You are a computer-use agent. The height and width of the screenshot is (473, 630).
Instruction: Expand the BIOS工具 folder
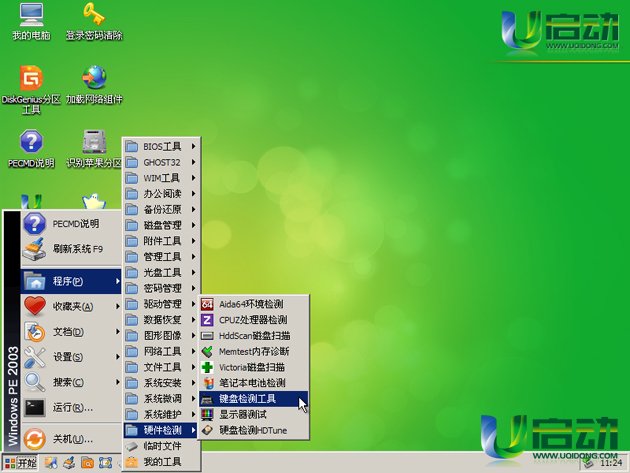[161, 146]
